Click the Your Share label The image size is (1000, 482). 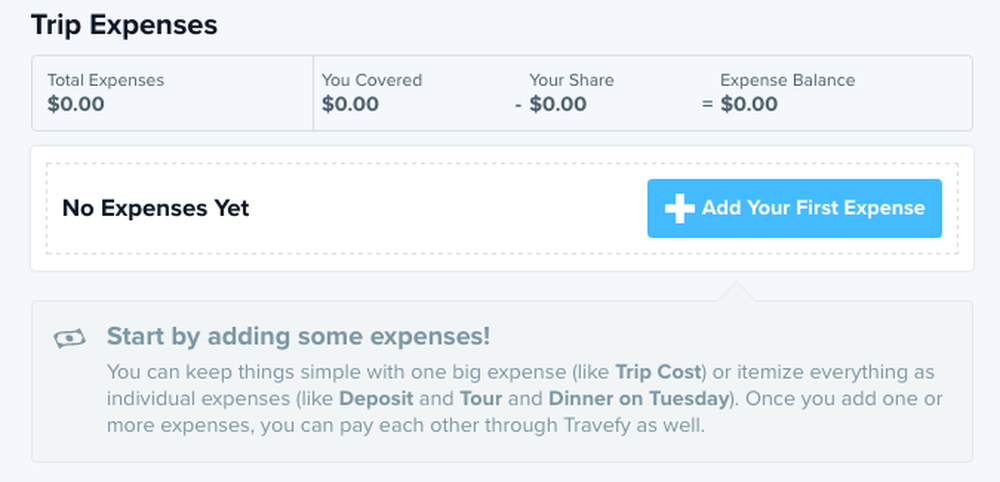(x=571, y=80)
